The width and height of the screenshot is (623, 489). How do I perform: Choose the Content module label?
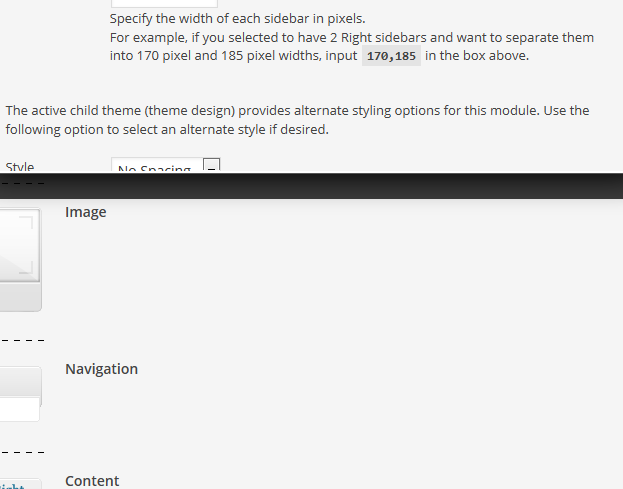point(92,481)
